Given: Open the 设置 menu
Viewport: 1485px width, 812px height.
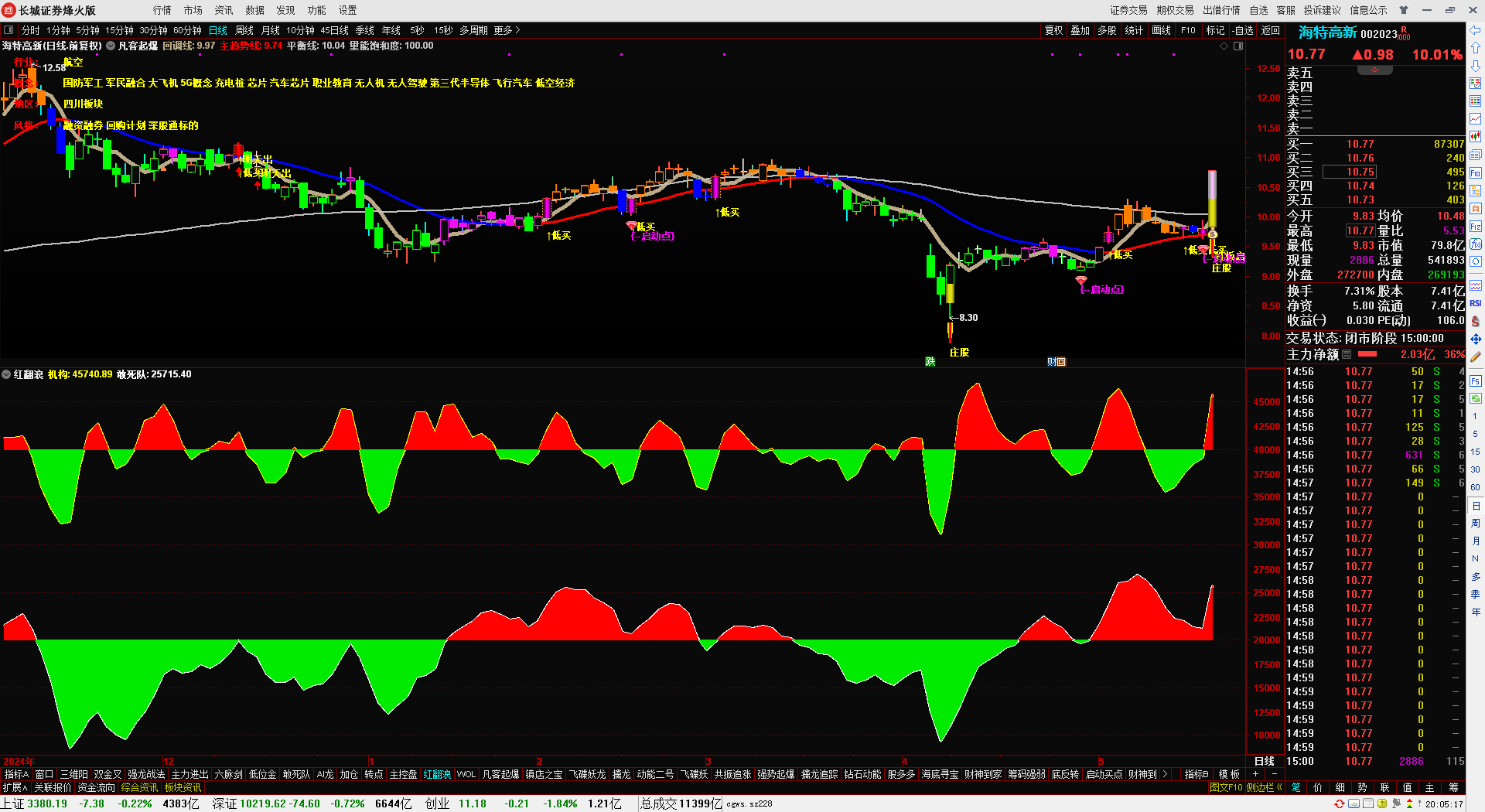Looking at the screenshot, I should pyautogui.click(x=347, y=10).
